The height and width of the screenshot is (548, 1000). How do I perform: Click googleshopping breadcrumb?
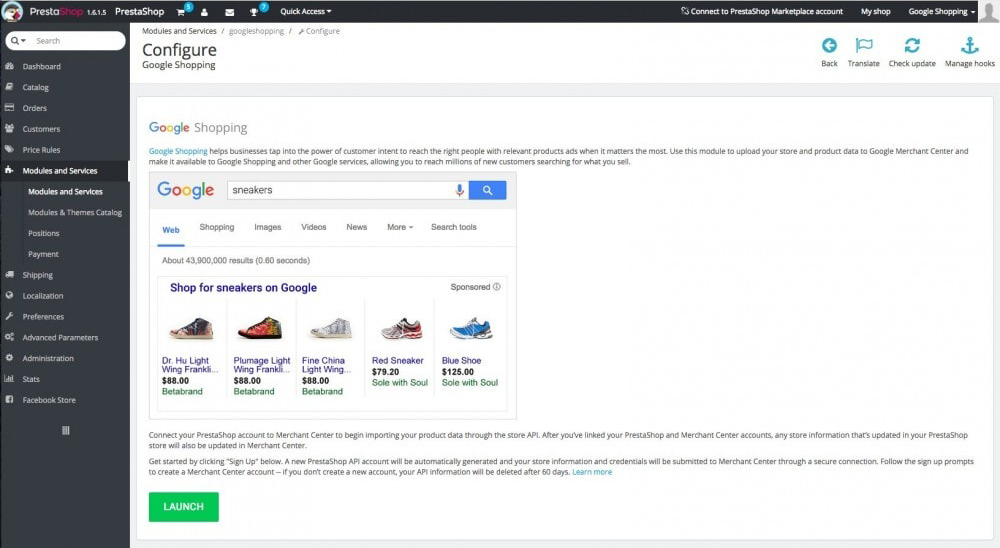[256, 31]
